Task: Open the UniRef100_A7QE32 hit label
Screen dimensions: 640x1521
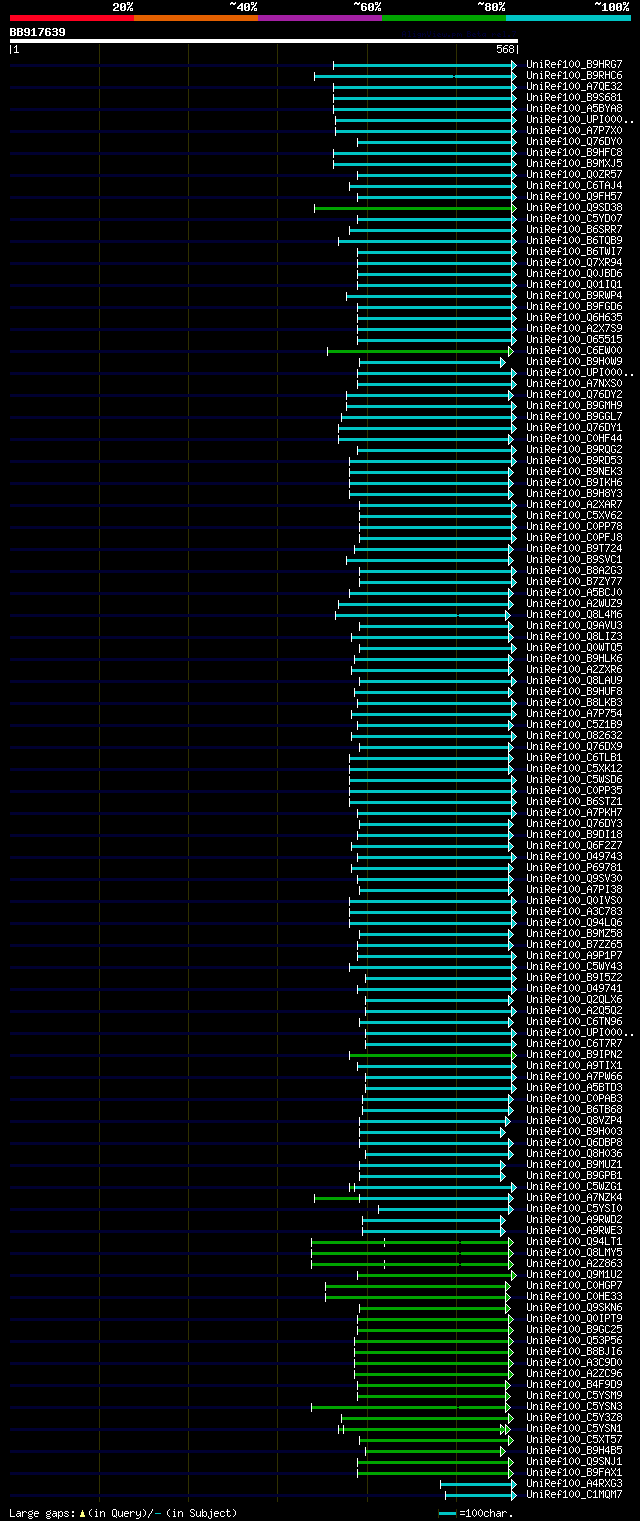Action: (573, 86)
